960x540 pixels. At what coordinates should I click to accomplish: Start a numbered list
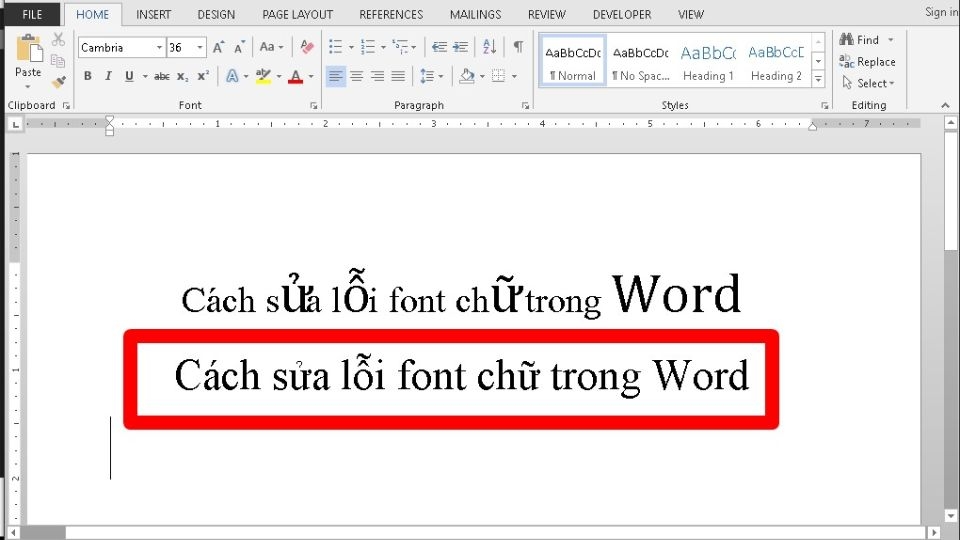tap(368, 47)
